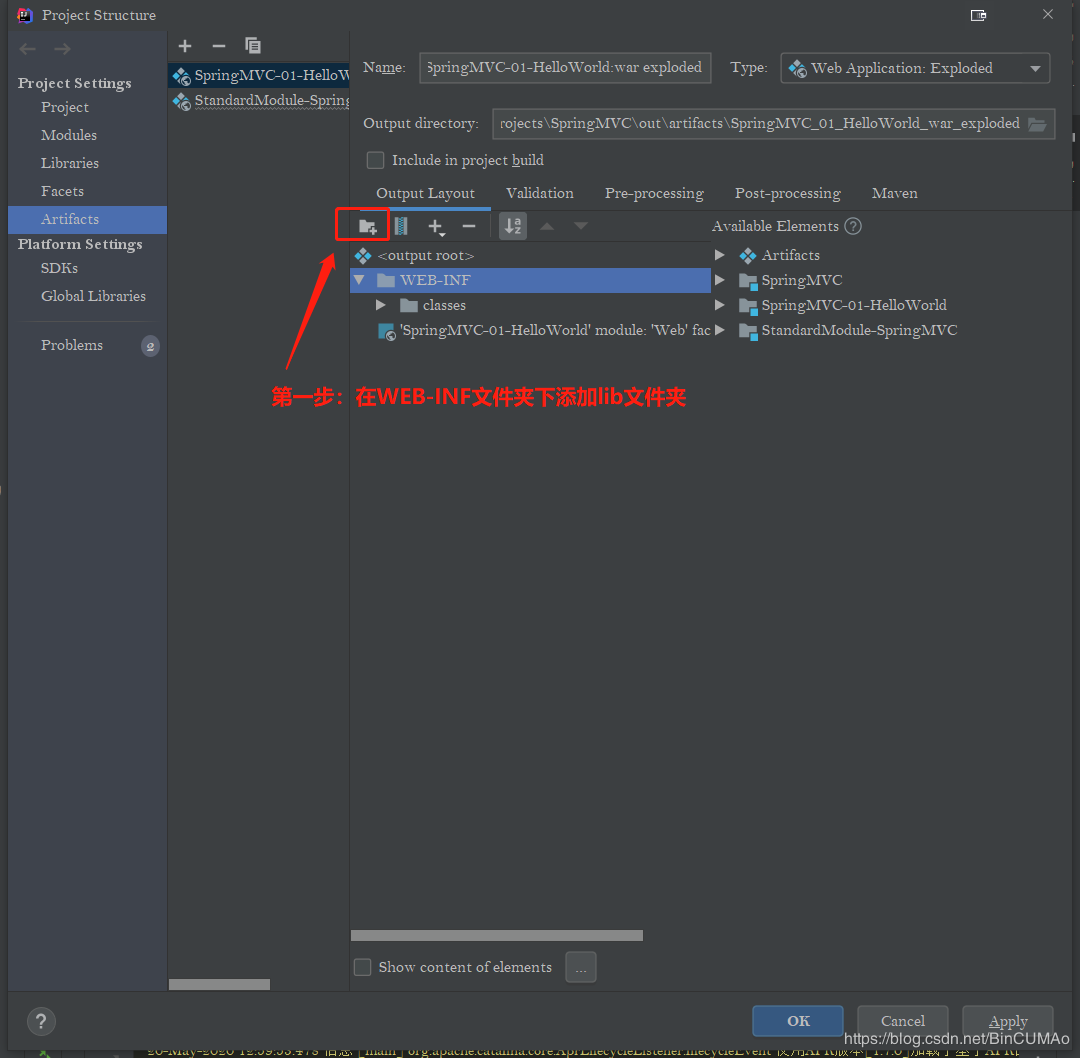Expand StandardModule-SpringMVC in Available Elements
This screenshot has height=1058, width=1080.
coord(720,331)
